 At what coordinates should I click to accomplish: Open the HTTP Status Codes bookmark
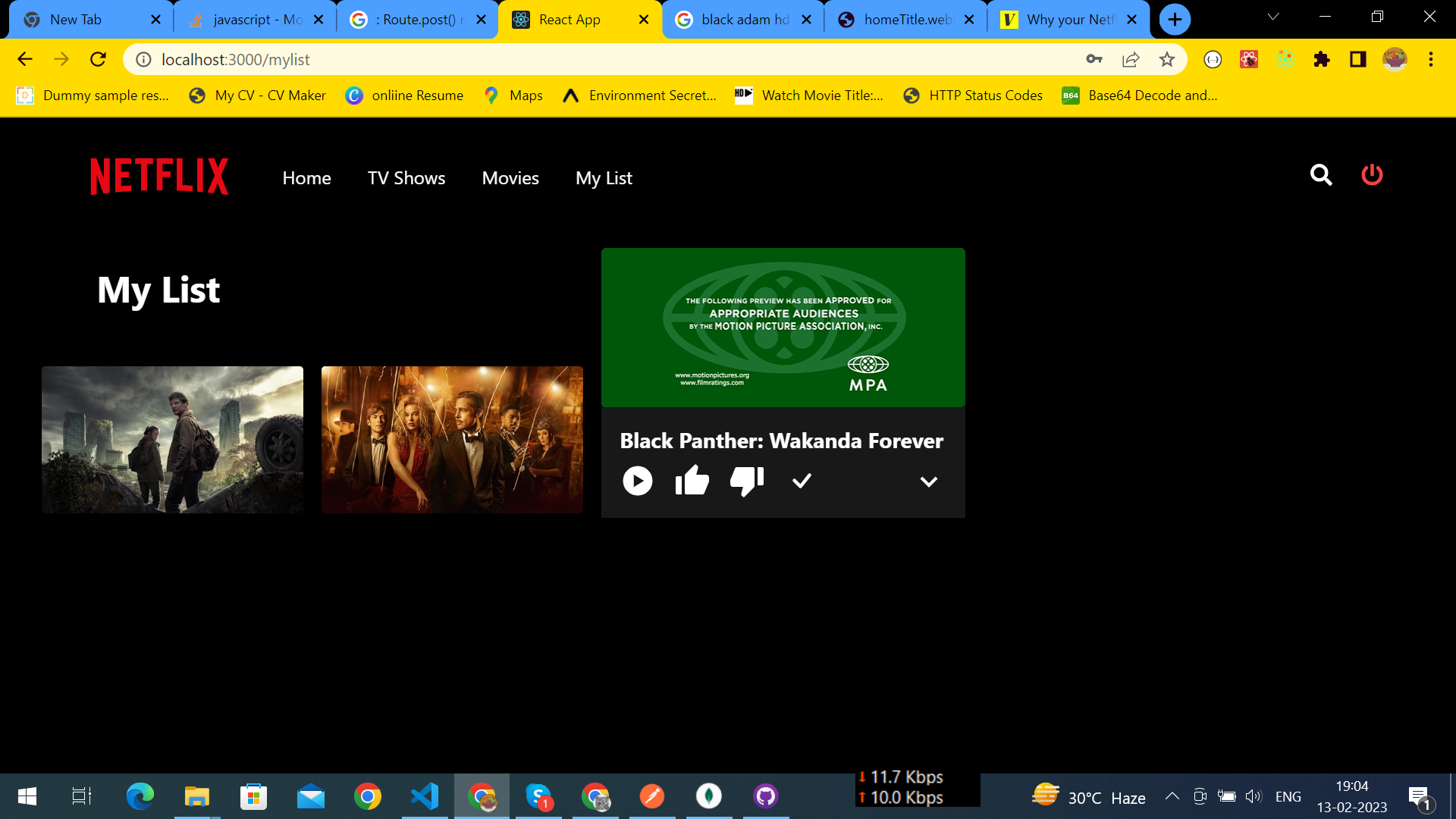(x=973, y=96)
